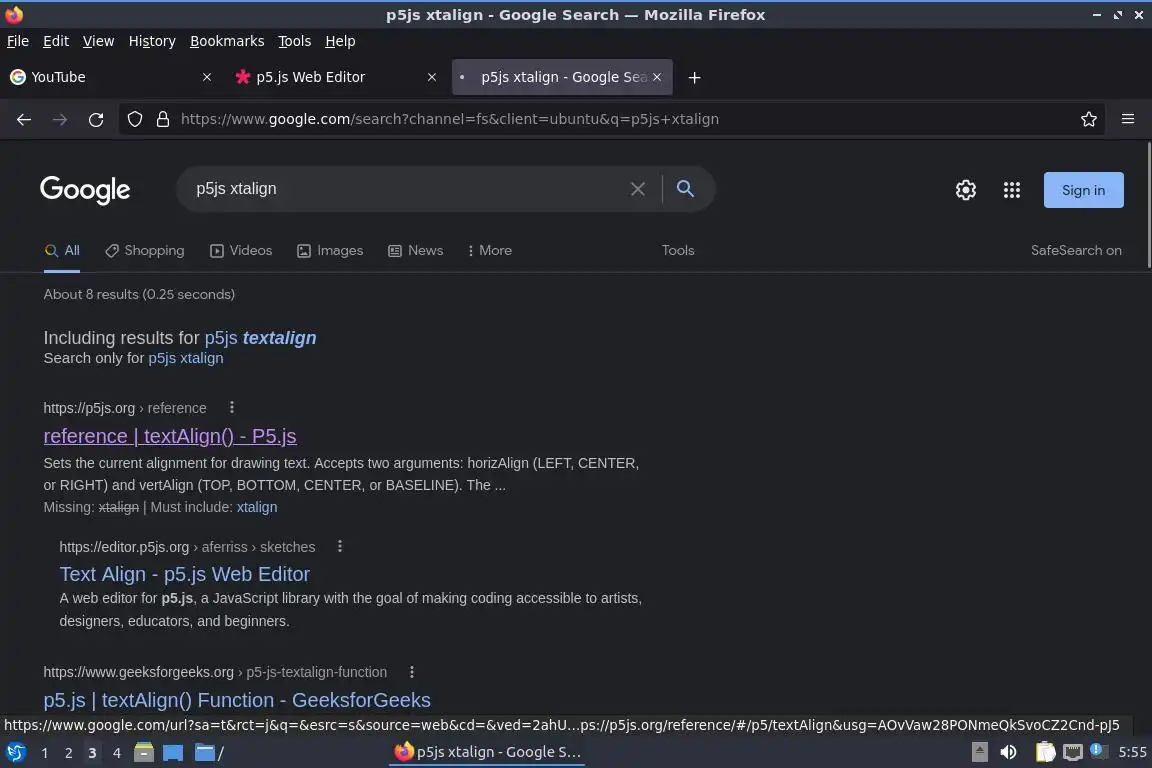Switch to workspace 1

[45, 753]
